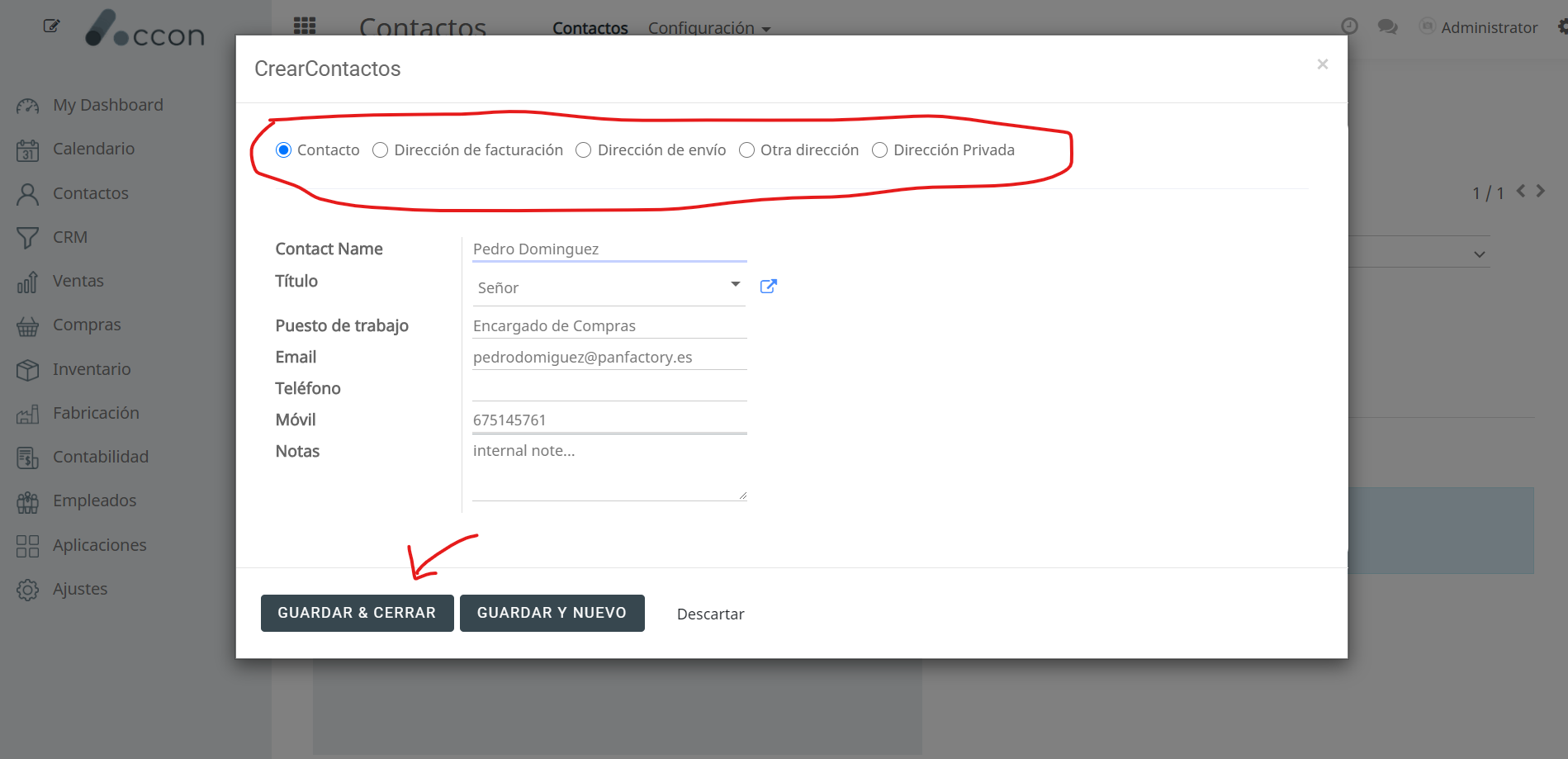Click the Empleados people icon
The width and height of the screenshot is (1568, 759).
[x=27, y=501]
